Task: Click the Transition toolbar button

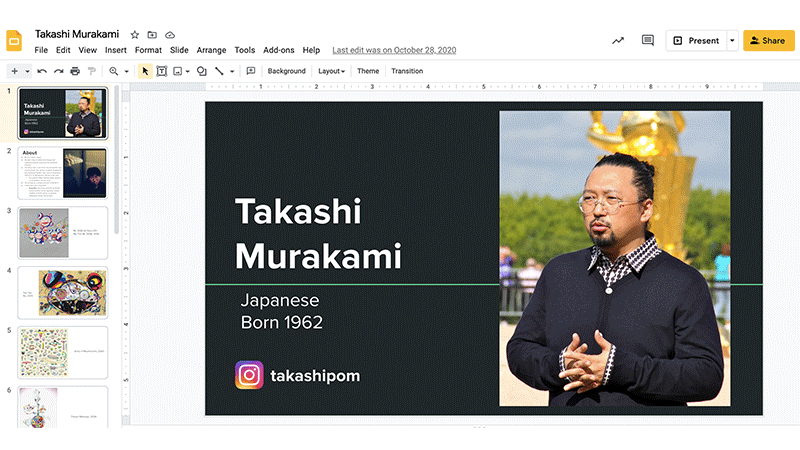Action: (407, 71)
